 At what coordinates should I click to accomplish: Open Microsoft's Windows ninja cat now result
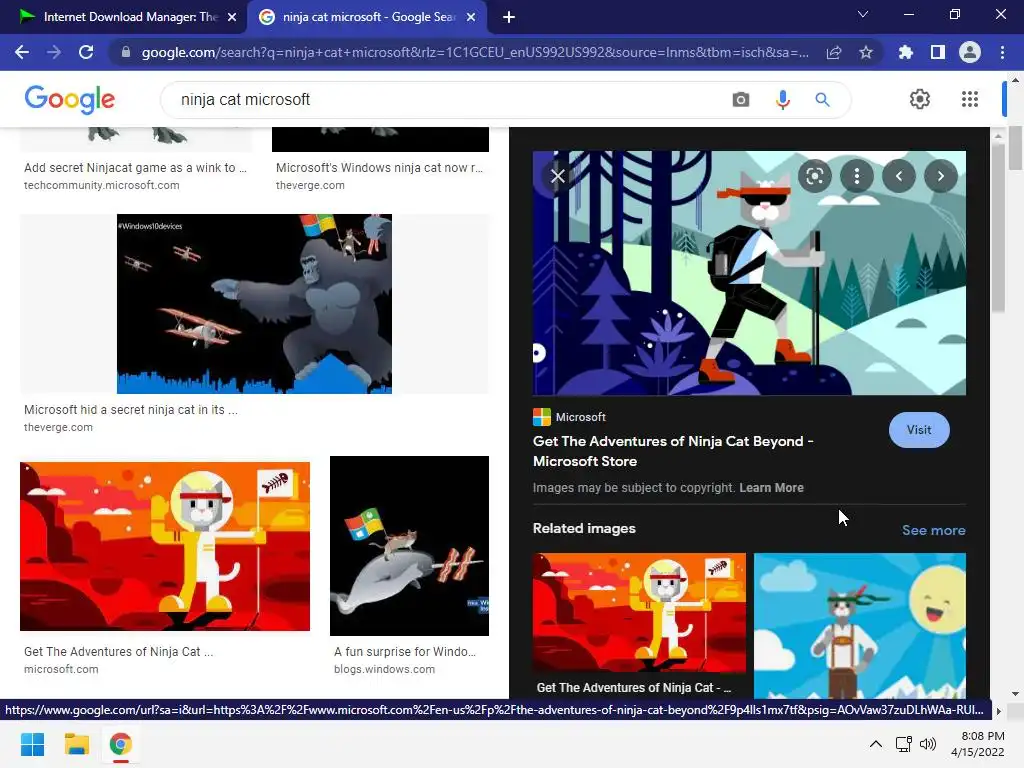[x=379, y=168]
